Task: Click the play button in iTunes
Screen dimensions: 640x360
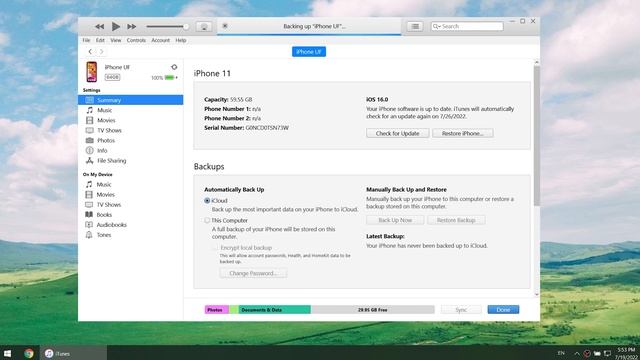Action: pyautogui.click(x=116, y=27)
